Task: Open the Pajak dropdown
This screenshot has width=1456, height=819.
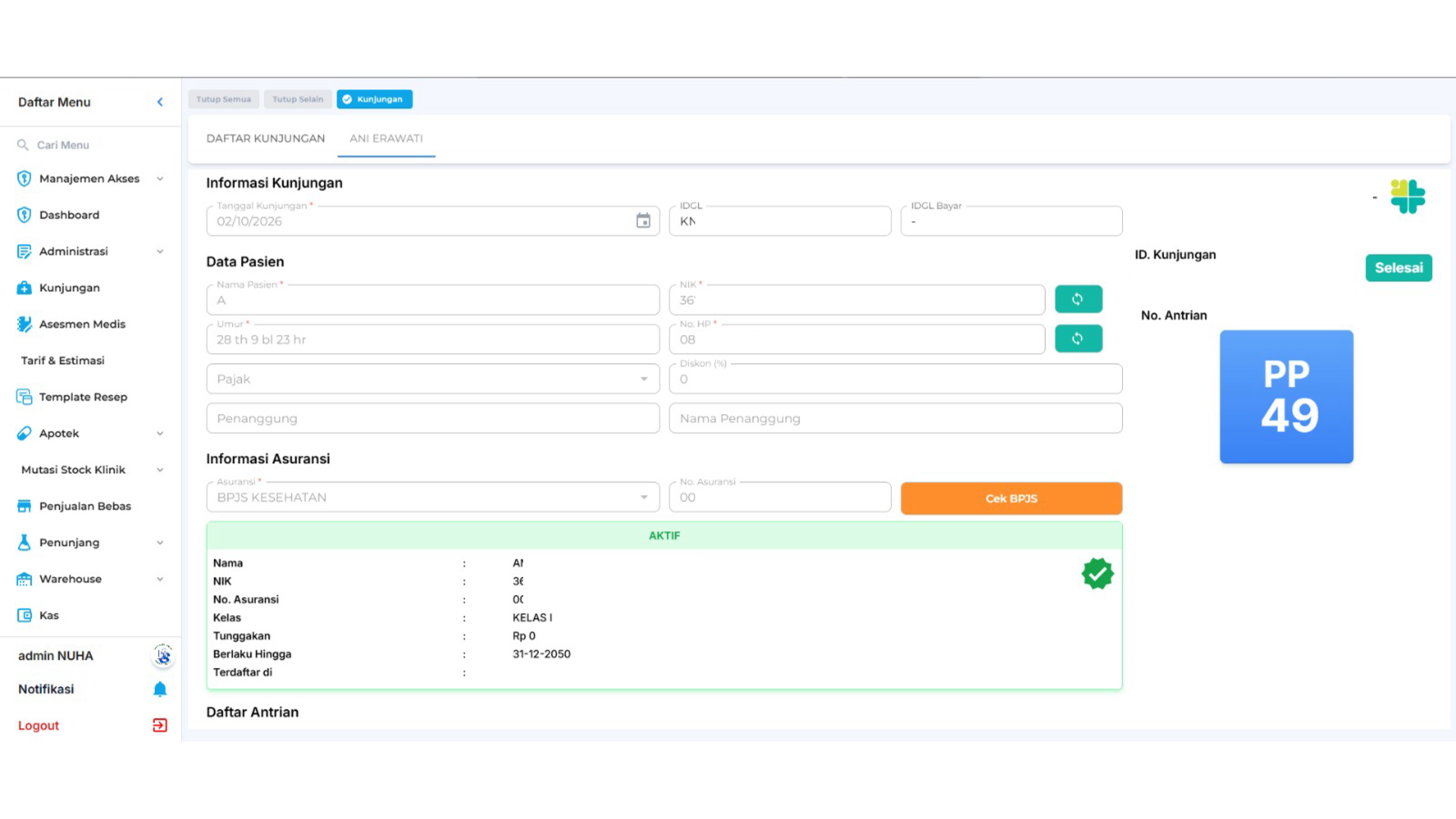Action: (433, 379)
